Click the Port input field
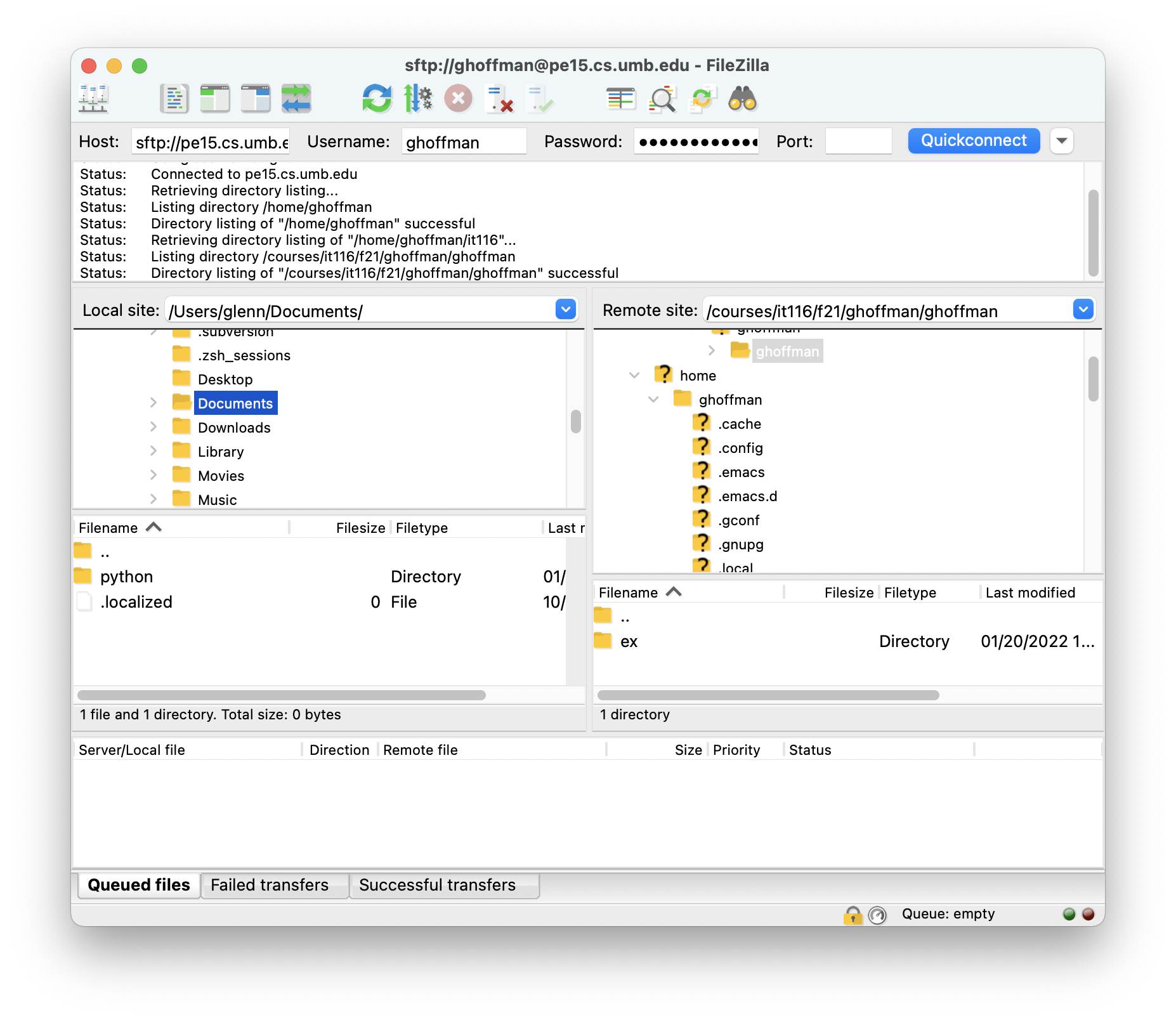Image resolution: width=1176 pixels, height=1020 pixels. pyautogui.click(x=859, y=141)
